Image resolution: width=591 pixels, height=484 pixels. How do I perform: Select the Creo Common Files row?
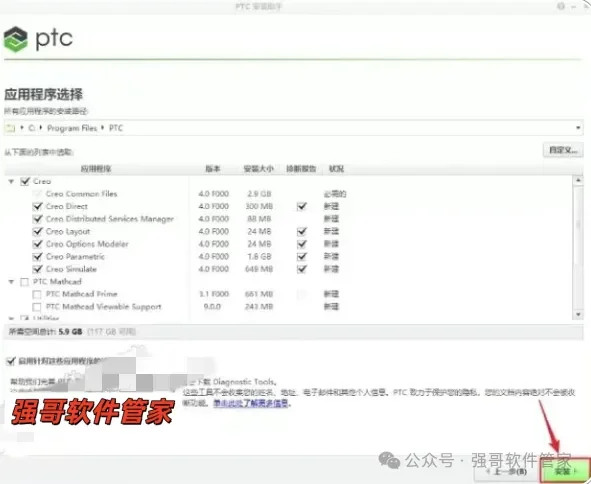[x=288, y=194]
